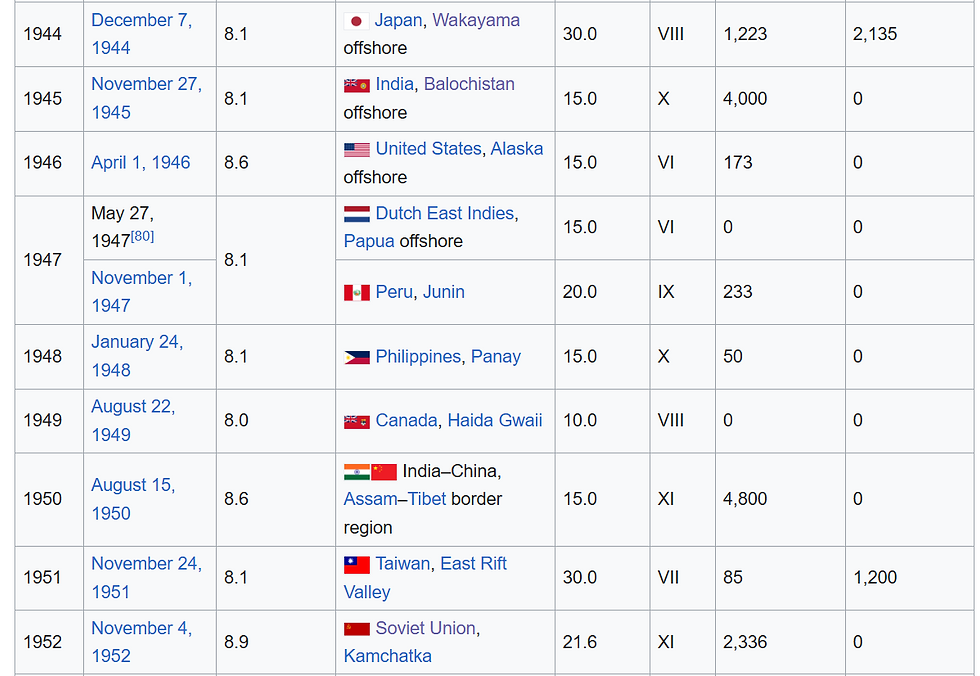The height and width of the screenshot is (676, 980).
Task: Click the Soviet Union flag icon
Action: point(356,629)
